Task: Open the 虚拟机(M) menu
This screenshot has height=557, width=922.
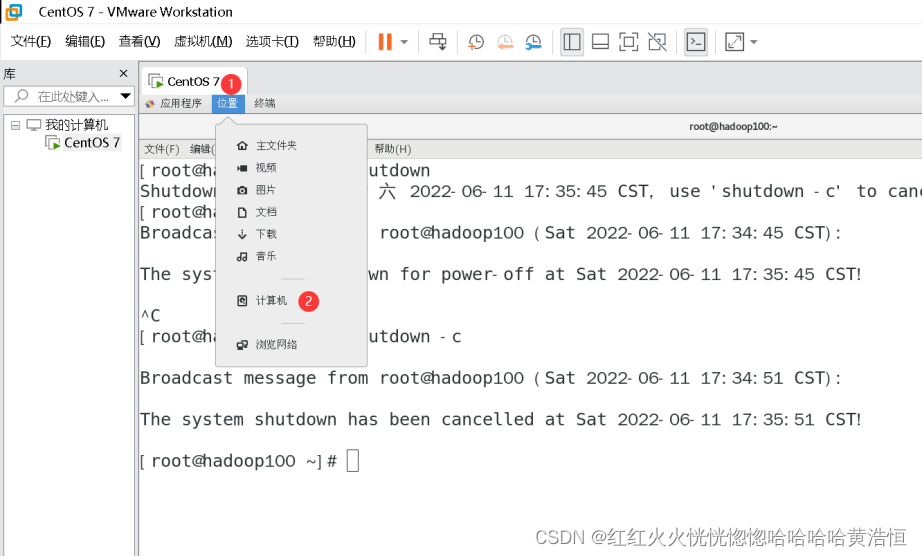Action: click(x=203, y=41)
